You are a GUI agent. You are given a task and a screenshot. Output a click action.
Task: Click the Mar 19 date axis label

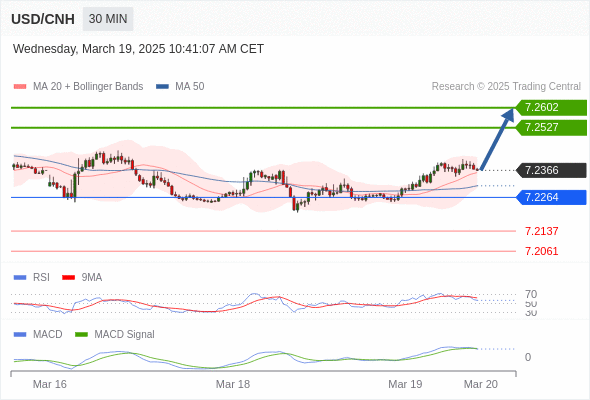click(405, 384)
